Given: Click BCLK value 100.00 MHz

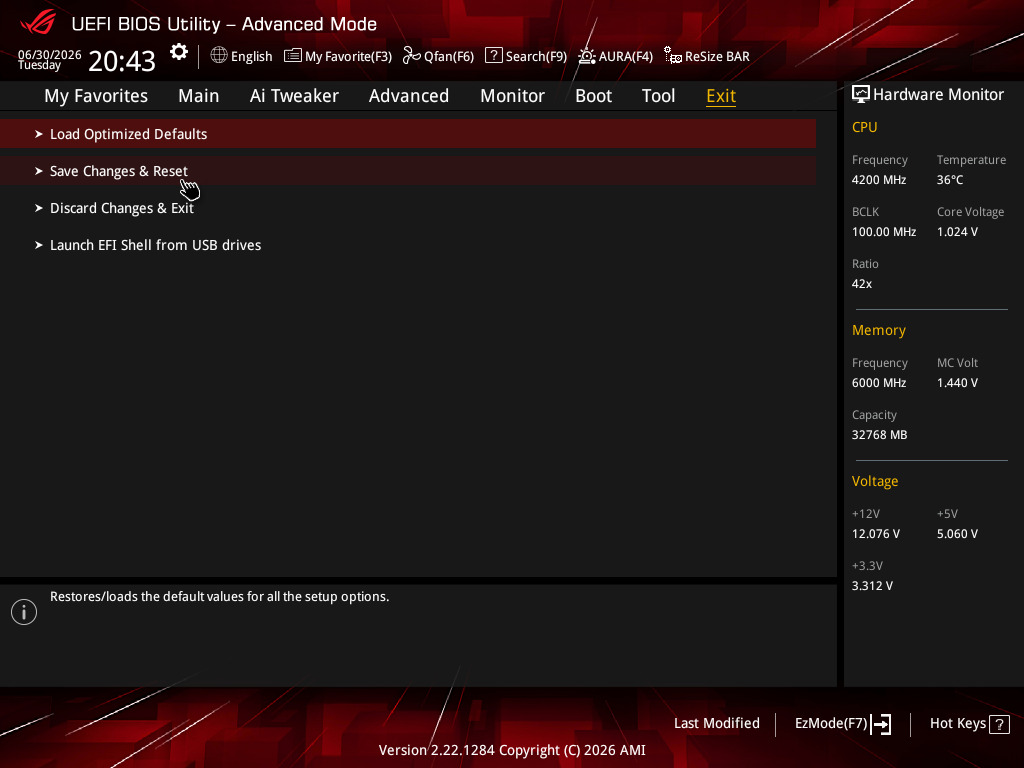Looking at the screenshot, I should click(884, 232).
